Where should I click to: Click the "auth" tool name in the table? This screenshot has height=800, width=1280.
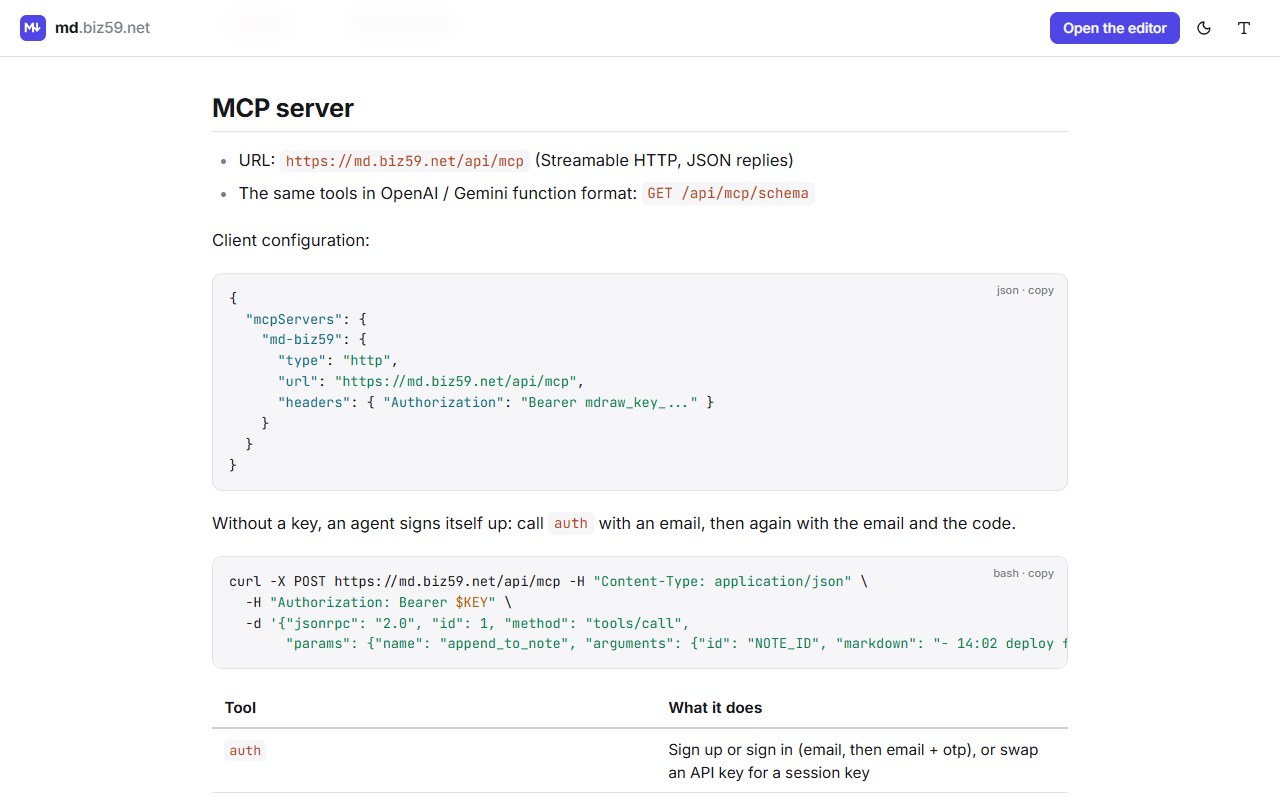click(245, 750)
